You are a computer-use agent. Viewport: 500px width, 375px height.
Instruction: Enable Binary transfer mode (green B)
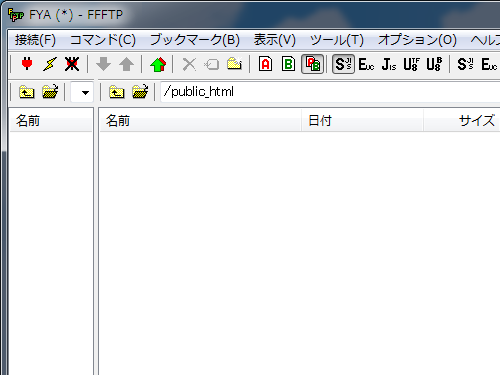pos(289,64)
